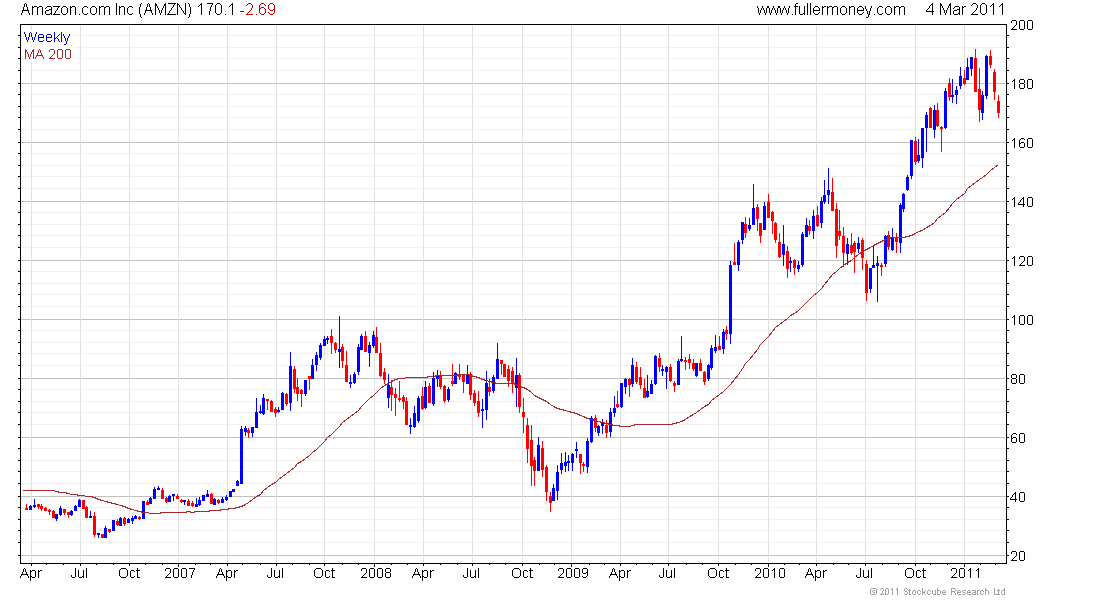Image resolution: width=1100 pixels, height=600 pixels.
Task: Click the 'Weekly' legend label
Action: point(47,37)
